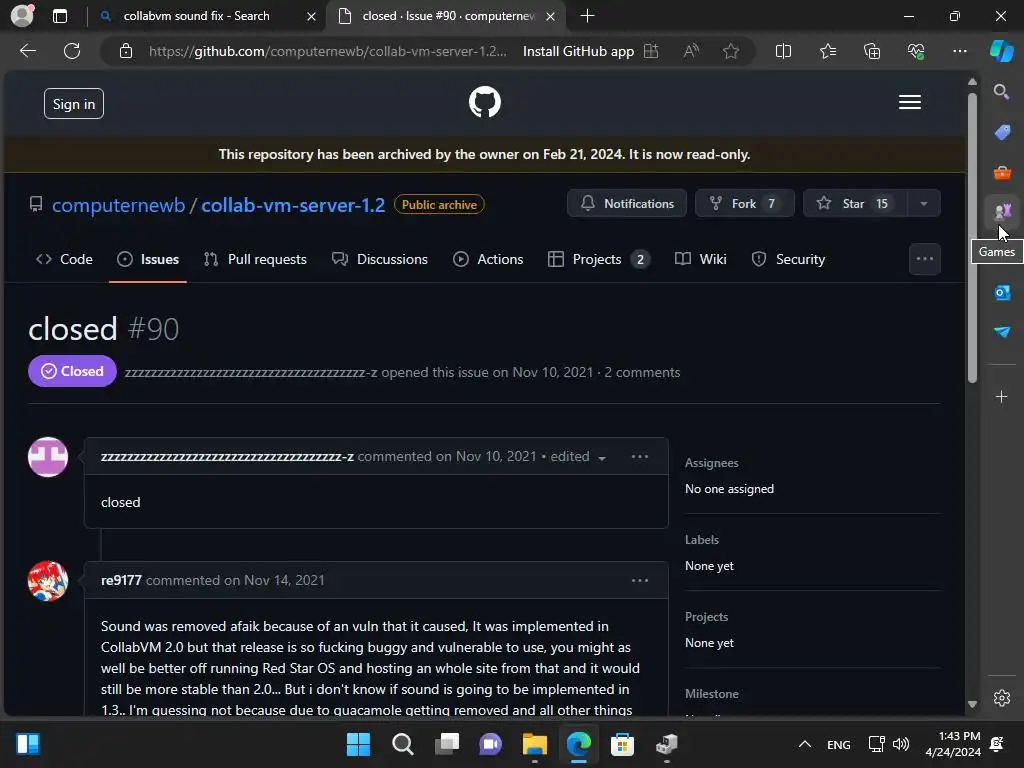Viewport: 1024px width, 768px height.
Task: Open the issue author's profile link in header
Action: click(x=251, y=373)
